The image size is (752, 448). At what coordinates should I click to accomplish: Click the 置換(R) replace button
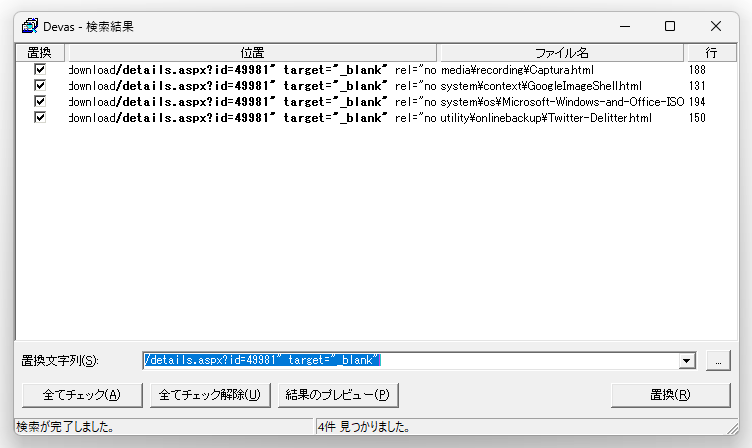670,395
